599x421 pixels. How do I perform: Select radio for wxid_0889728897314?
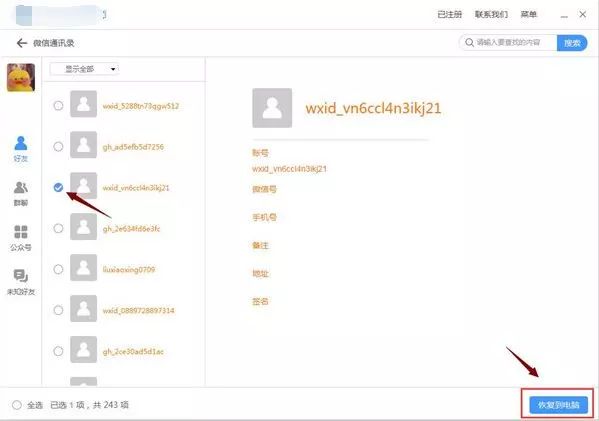click(x=58, y=310)
